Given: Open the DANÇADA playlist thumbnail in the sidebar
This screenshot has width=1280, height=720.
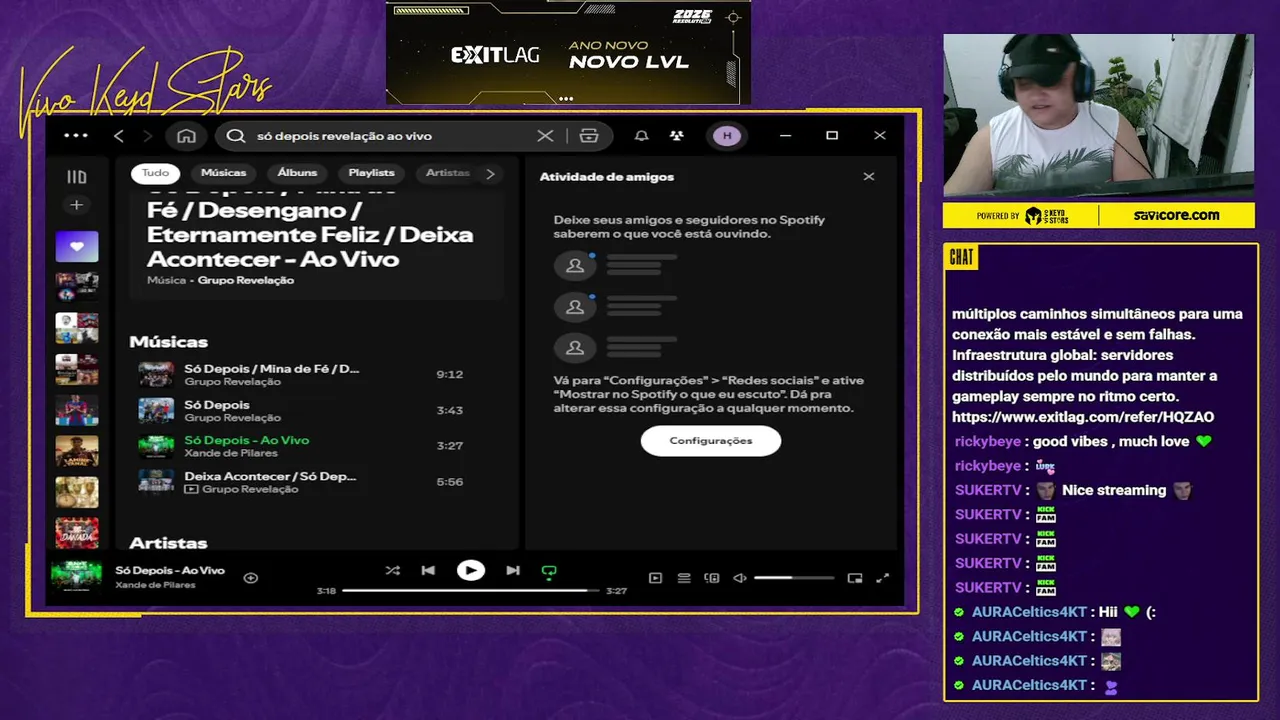Looking at the screenshot, I should (x=77, y=533).
